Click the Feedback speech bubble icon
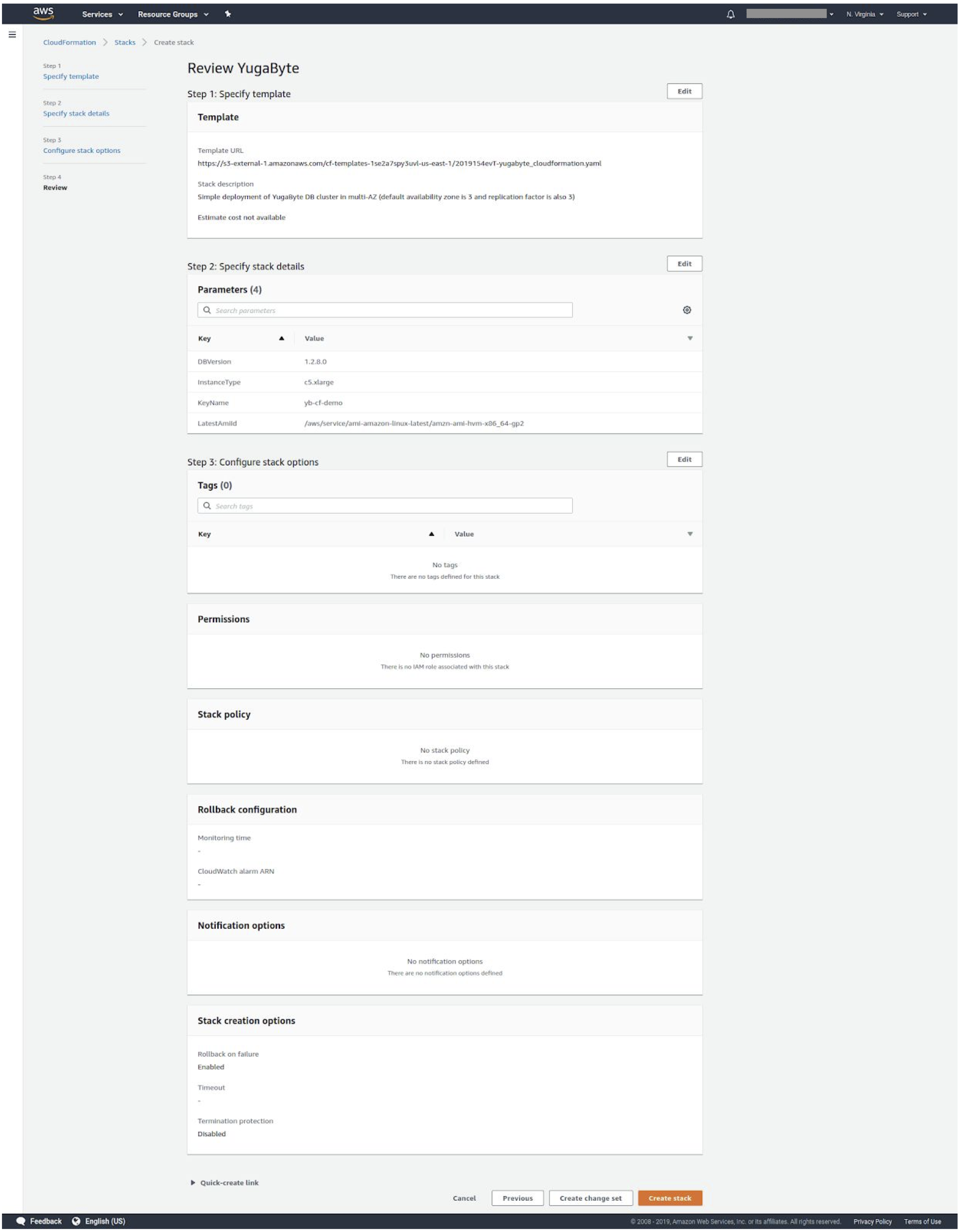 point(21,1221)
